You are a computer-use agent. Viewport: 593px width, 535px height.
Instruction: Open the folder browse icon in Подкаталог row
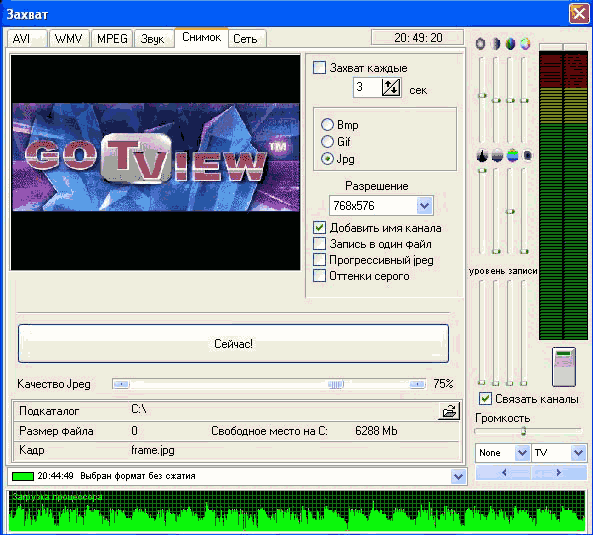point(449,411)
